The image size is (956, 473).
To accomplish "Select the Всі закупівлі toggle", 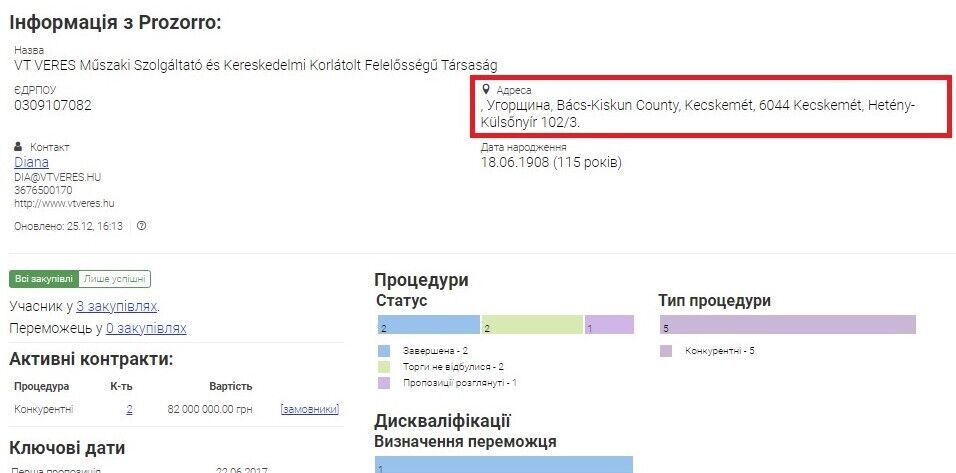I will tap(44, 279).
